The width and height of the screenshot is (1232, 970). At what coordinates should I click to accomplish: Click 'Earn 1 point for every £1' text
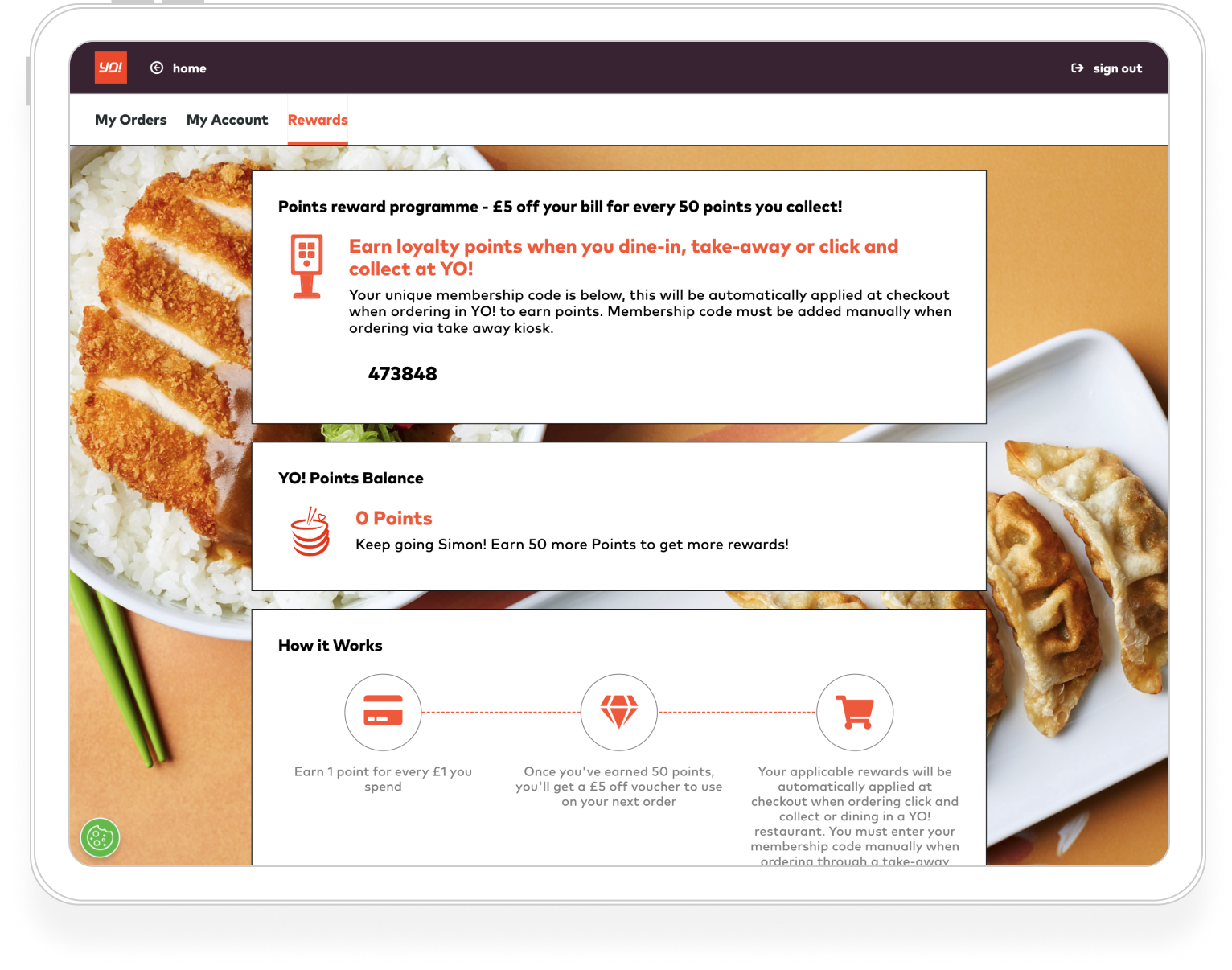coord(383,779)
